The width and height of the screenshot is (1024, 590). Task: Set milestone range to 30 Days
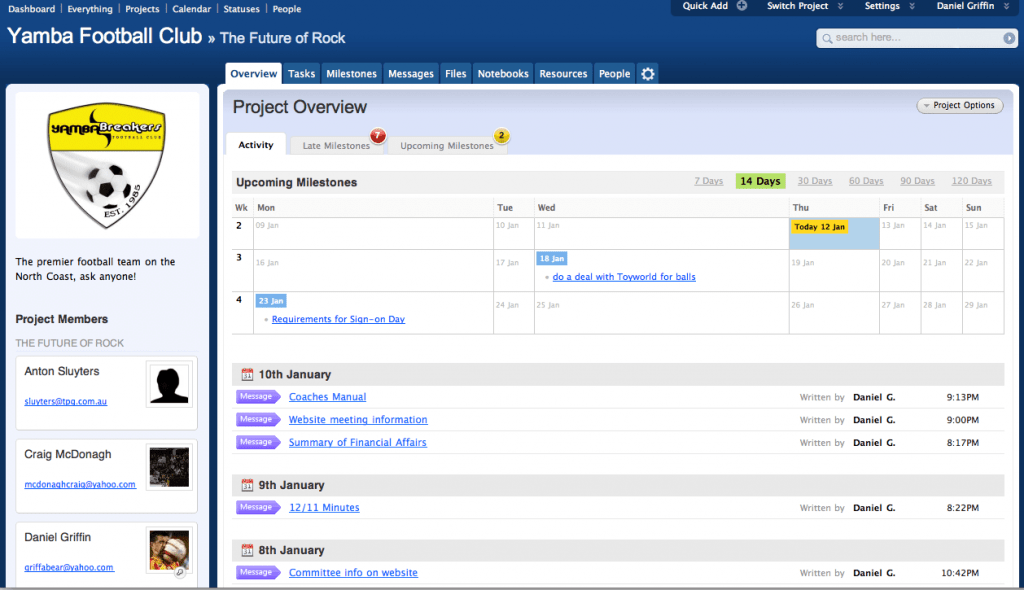pos(814,181)
